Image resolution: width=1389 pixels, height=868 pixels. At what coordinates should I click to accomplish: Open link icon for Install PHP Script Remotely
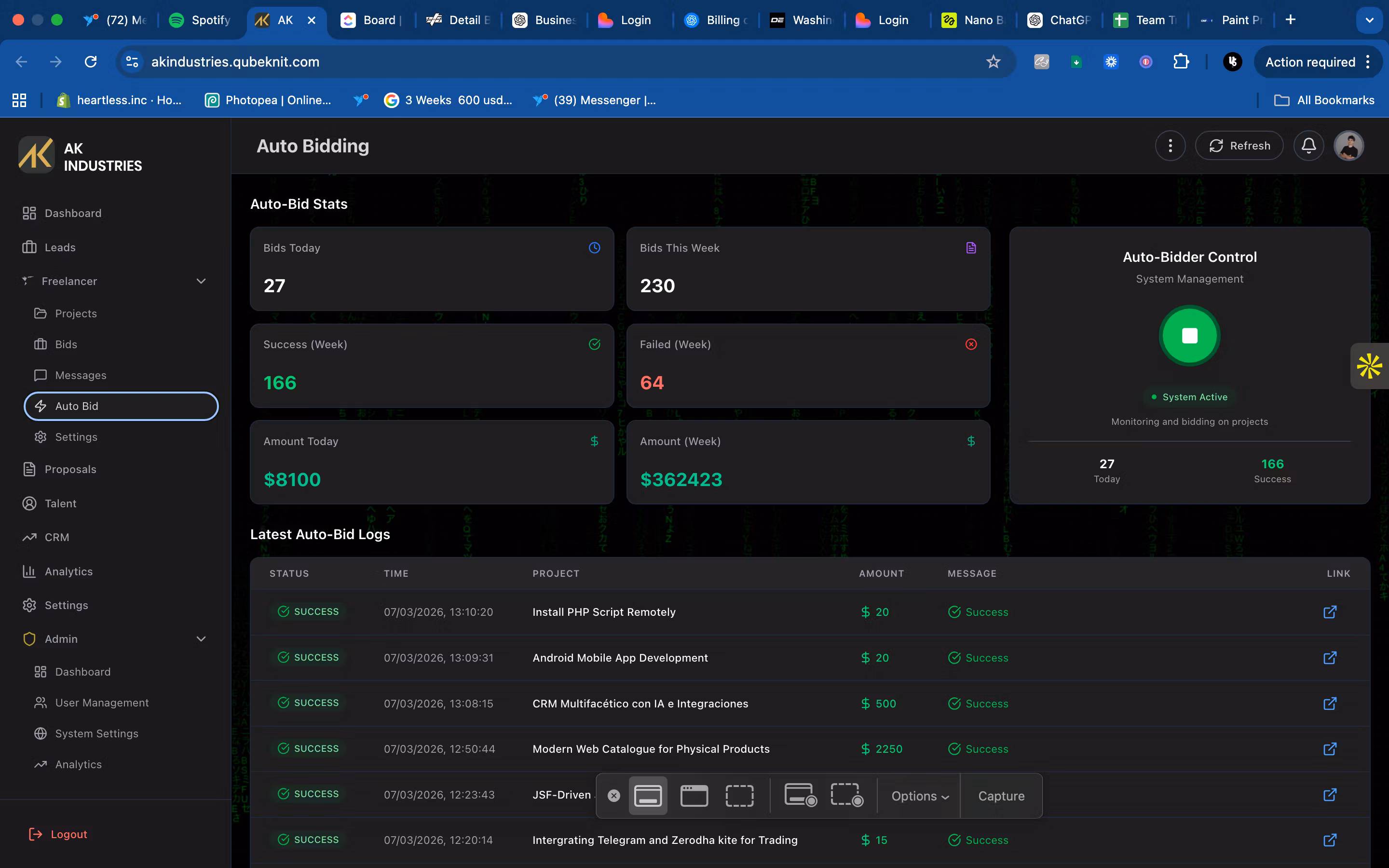[1330, 612]
